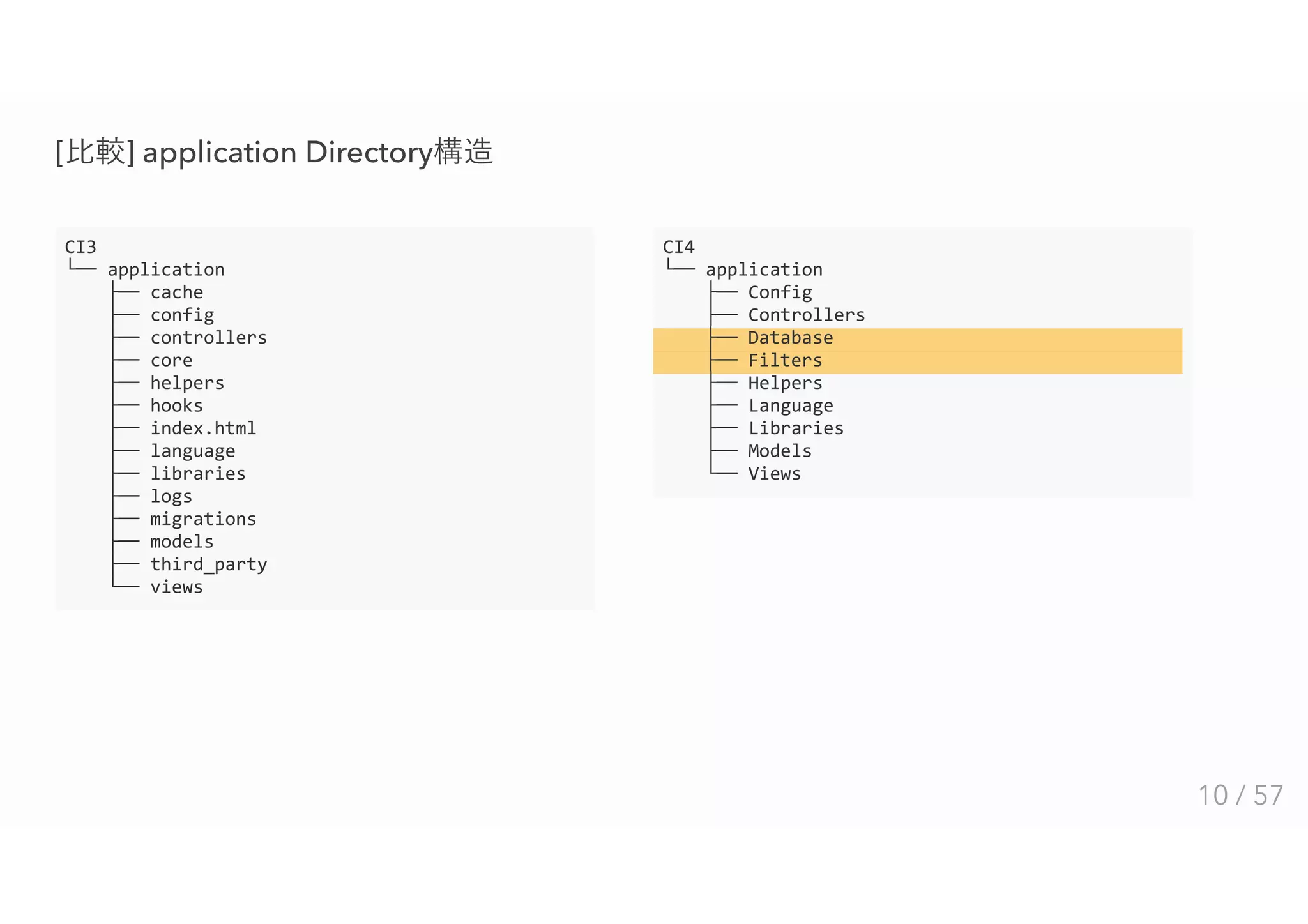Select the 'CI4' root label
This screenshot has height=924, width=1308.
tap(678, 246)
